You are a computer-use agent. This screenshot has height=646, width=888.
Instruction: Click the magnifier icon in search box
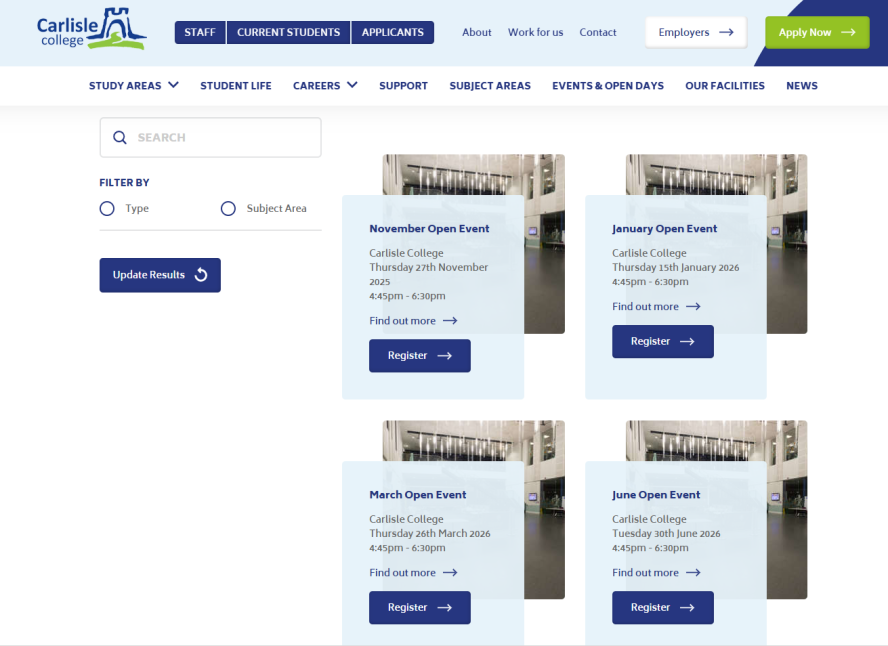pos(120,138)
